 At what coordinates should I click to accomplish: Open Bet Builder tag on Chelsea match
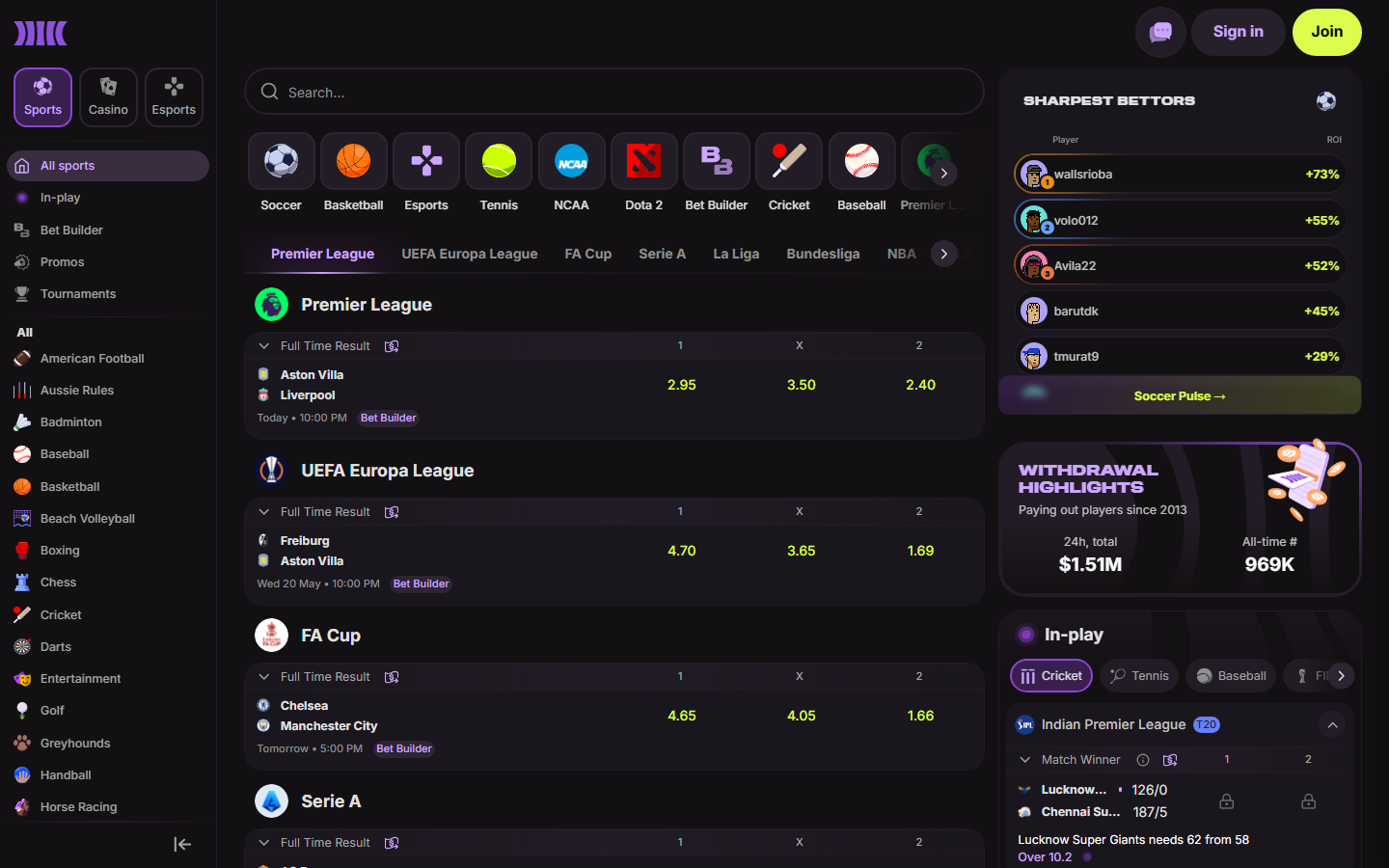[x=404, y=748]
